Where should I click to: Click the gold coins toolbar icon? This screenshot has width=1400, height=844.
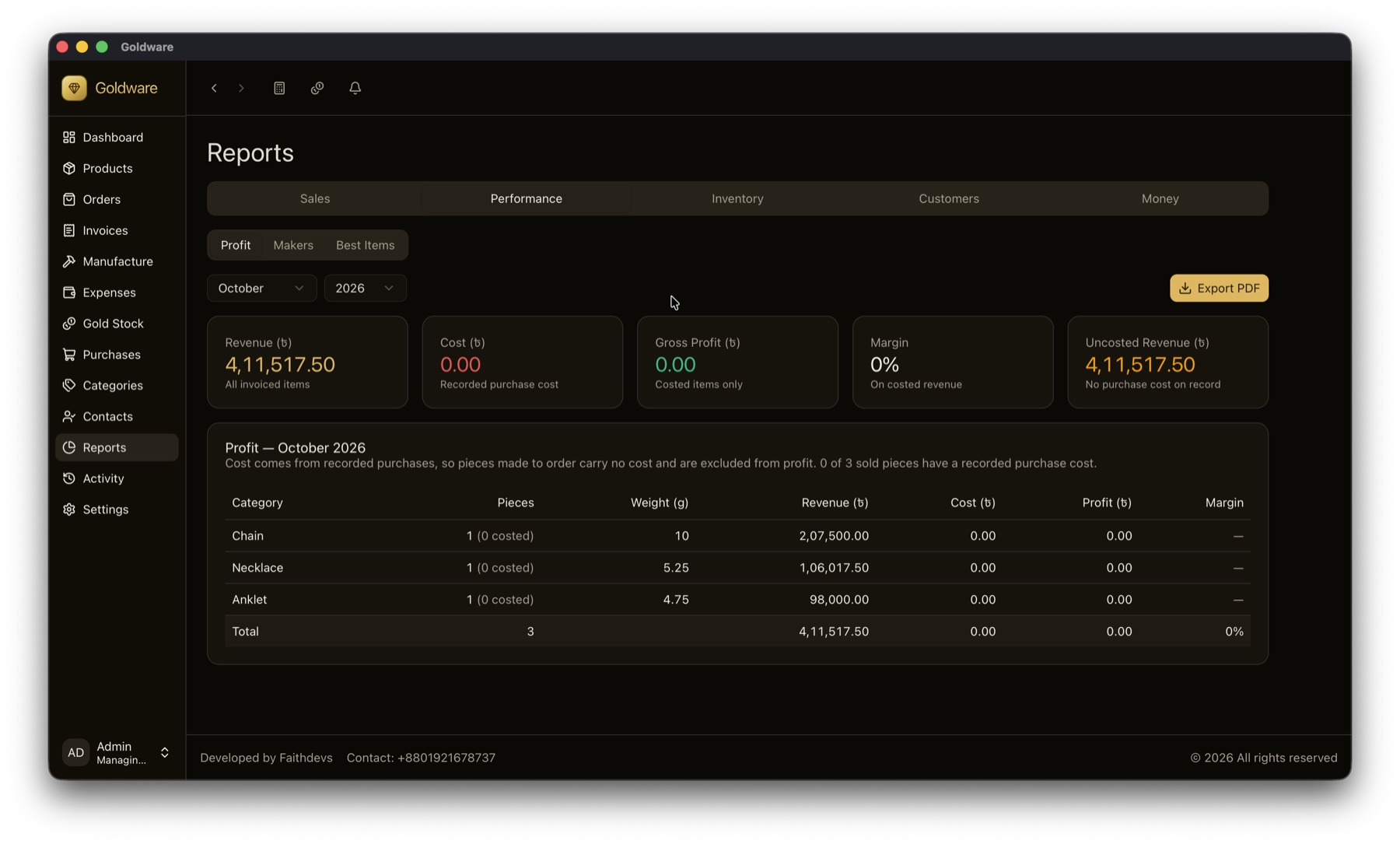(317, 88)
